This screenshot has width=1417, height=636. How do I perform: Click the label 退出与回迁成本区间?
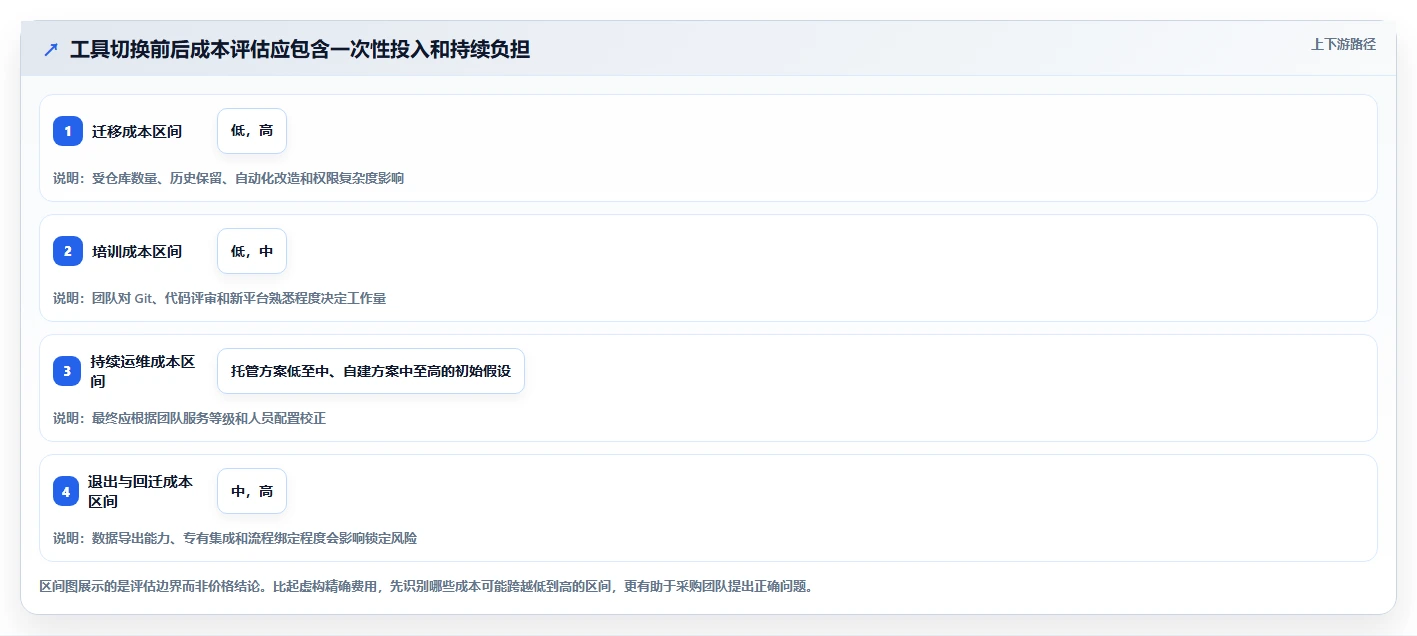click(x=140, y=491)
